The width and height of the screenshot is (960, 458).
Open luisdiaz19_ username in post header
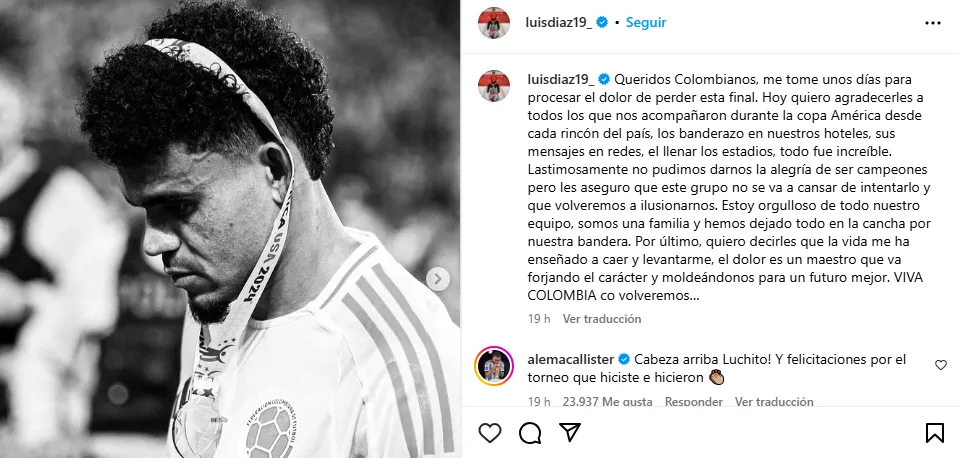559,23
